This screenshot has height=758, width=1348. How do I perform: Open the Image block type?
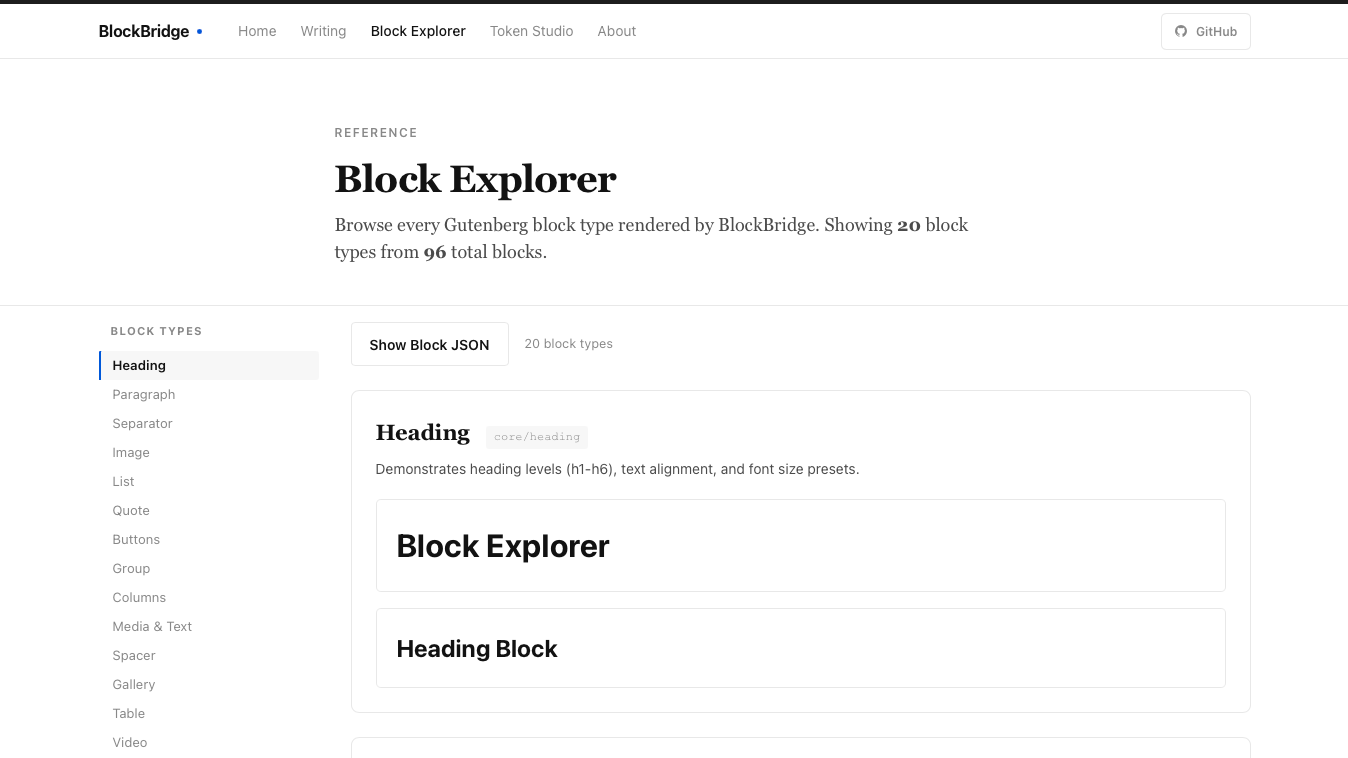tap(131, 452)
